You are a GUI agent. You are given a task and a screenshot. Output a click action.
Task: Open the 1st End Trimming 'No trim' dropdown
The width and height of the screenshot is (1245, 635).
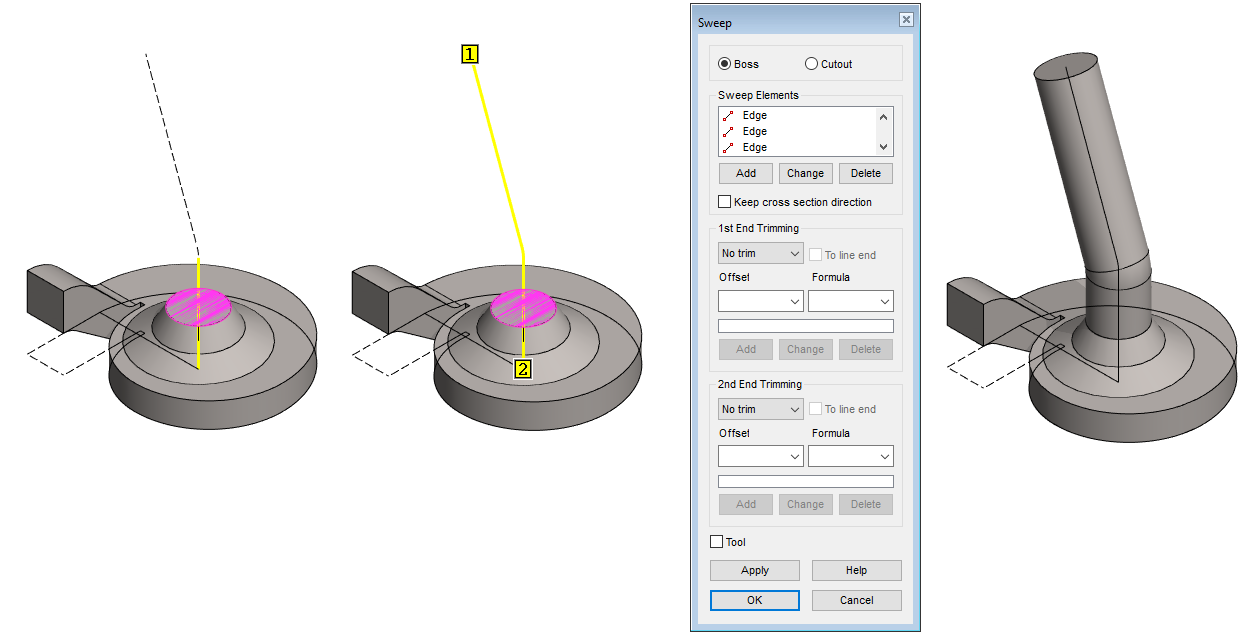point(760,254)
